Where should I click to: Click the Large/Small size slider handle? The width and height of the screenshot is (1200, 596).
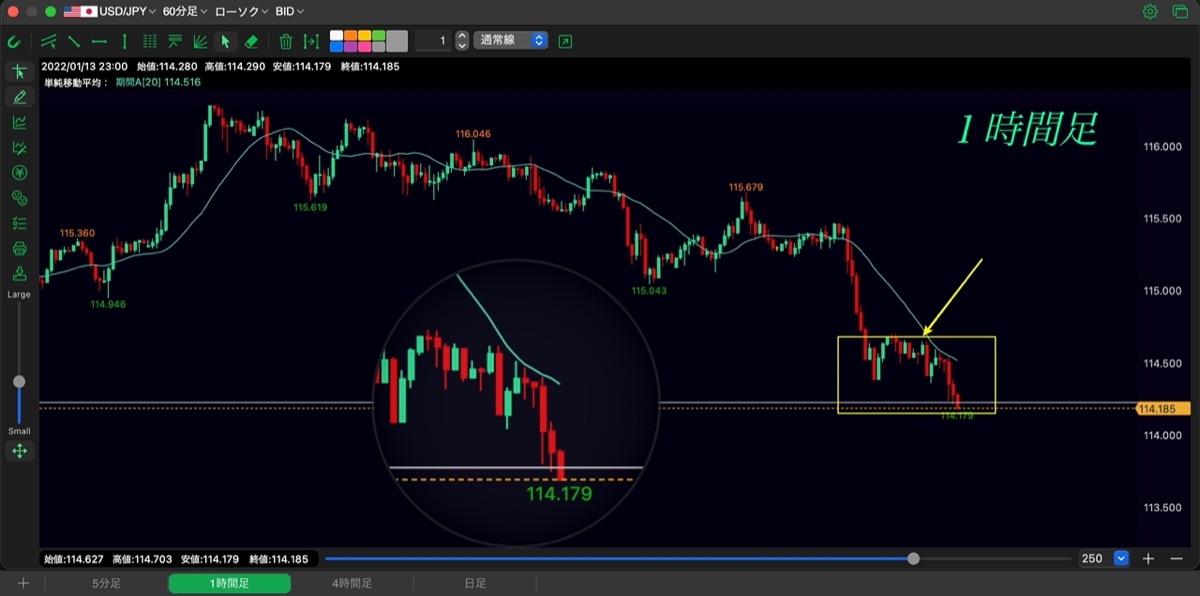pyautogui.click(x=19, y=382)
